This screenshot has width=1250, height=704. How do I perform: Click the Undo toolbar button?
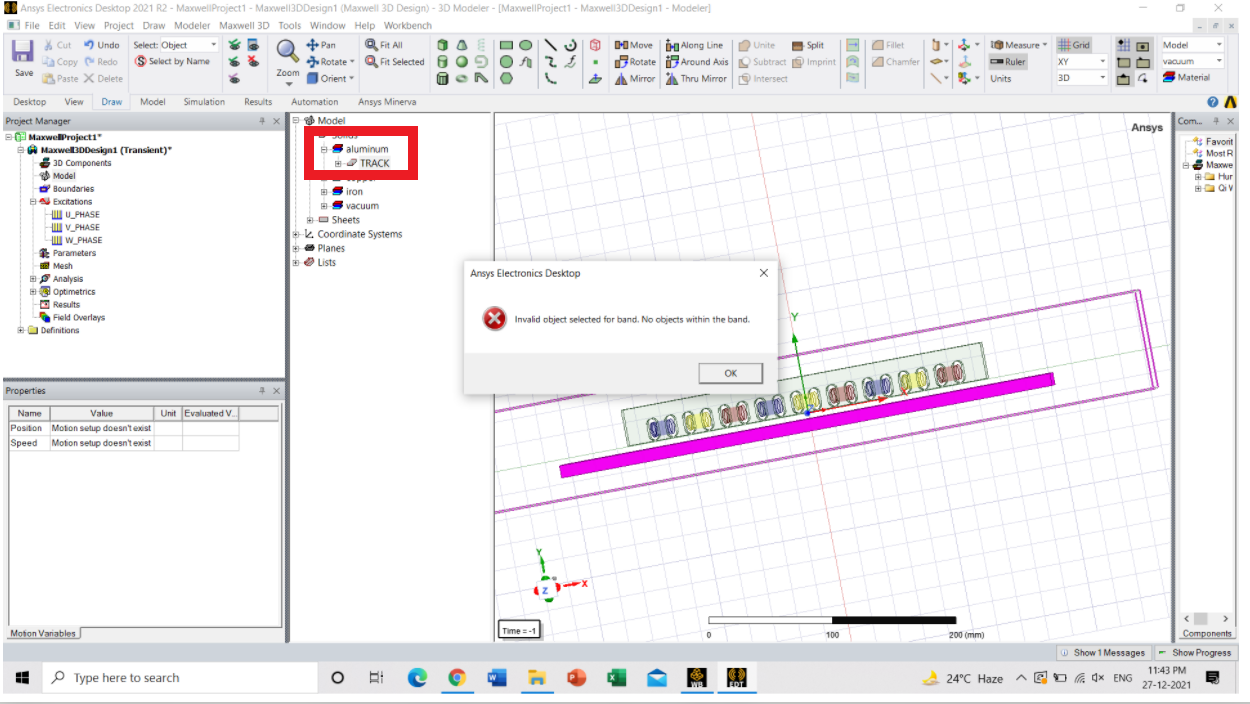(x=101, y=45)
